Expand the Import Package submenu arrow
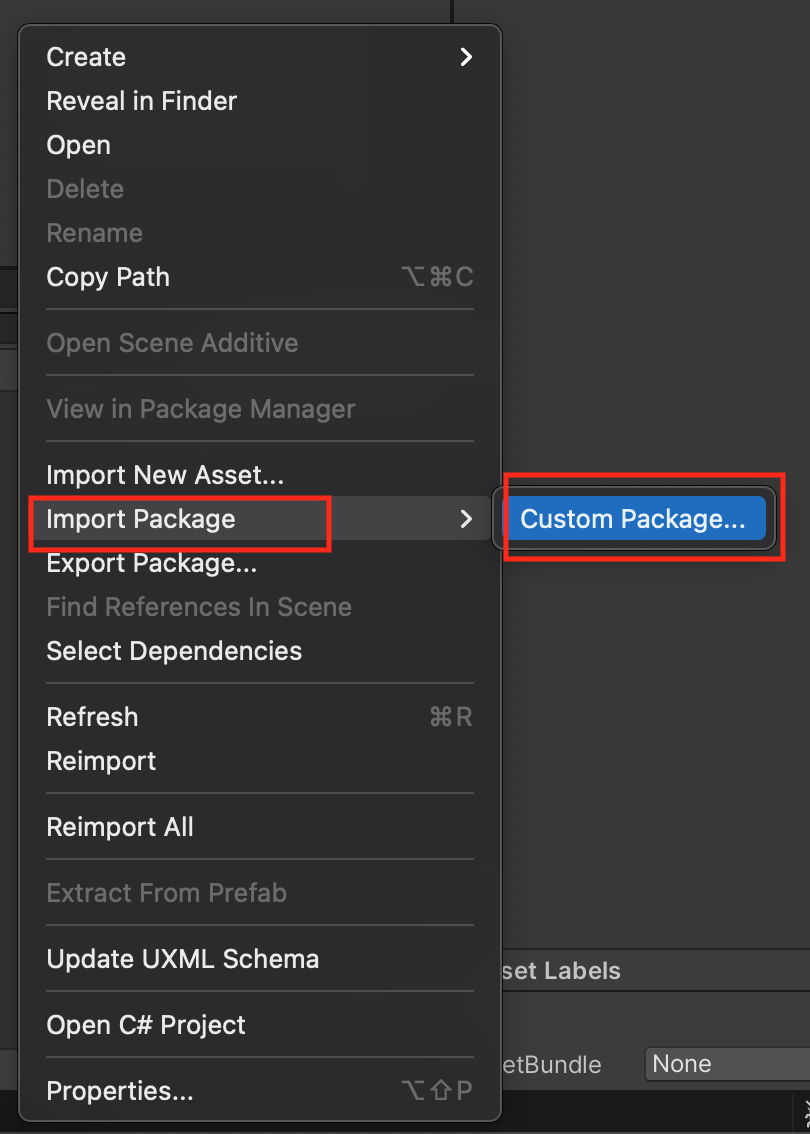Image resolution: width=810 pixels, height=1134 pixels. pyautogui.click(x=465, y=519)
